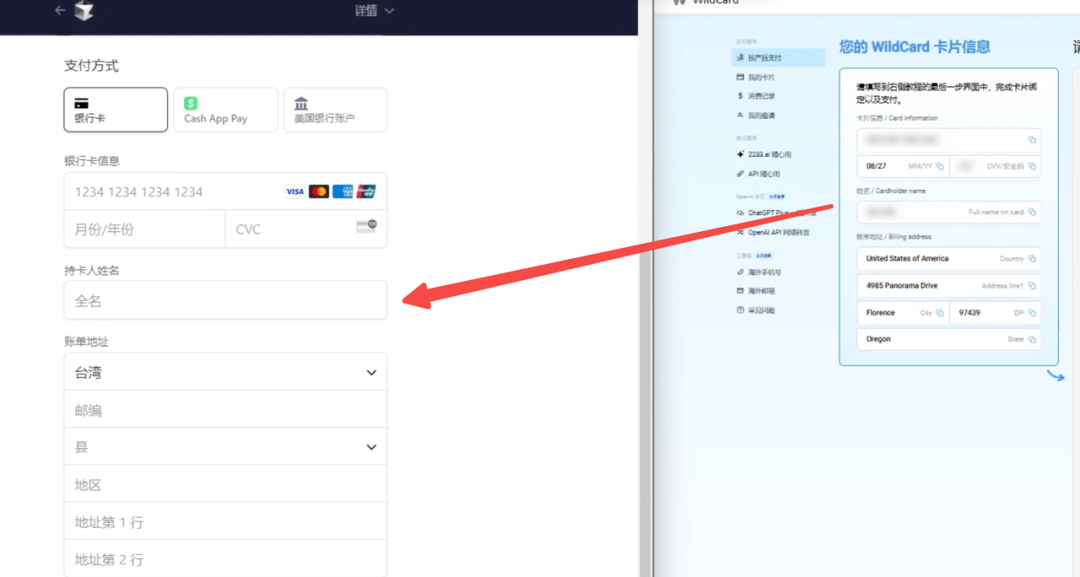Copy the 4985 Panorama Drive address
The height and width of the screenshot is (577, 1080).
1032,286
